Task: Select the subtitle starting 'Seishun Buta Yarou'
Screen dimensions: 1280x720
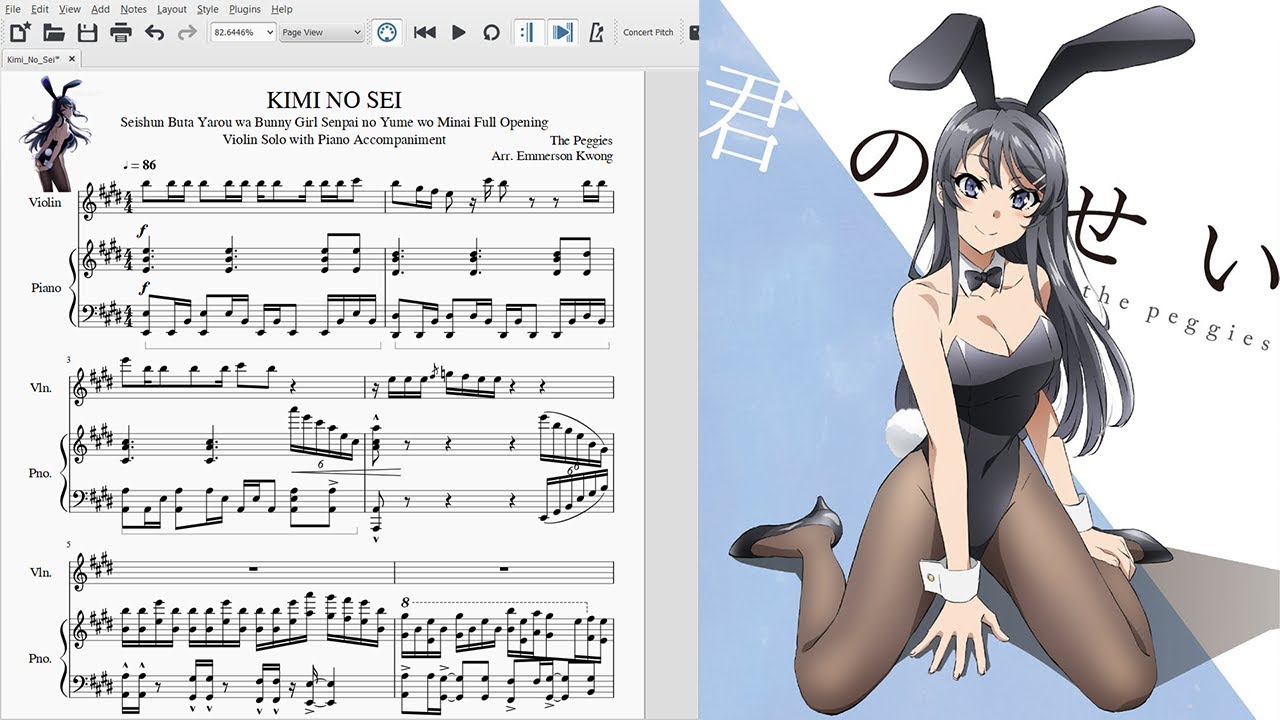Action: 334,122
